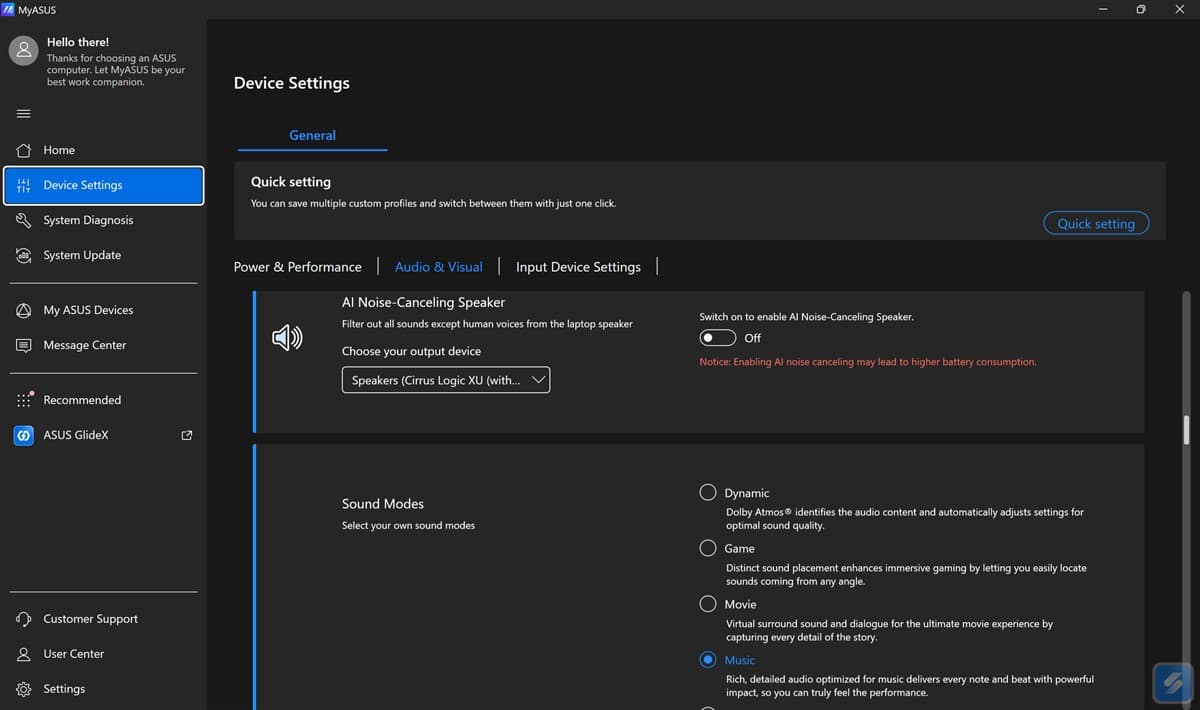Open Customer Support headset icon
This screenshot has width=1200, height=710.
pyautogui.click(x=24, y=619)
